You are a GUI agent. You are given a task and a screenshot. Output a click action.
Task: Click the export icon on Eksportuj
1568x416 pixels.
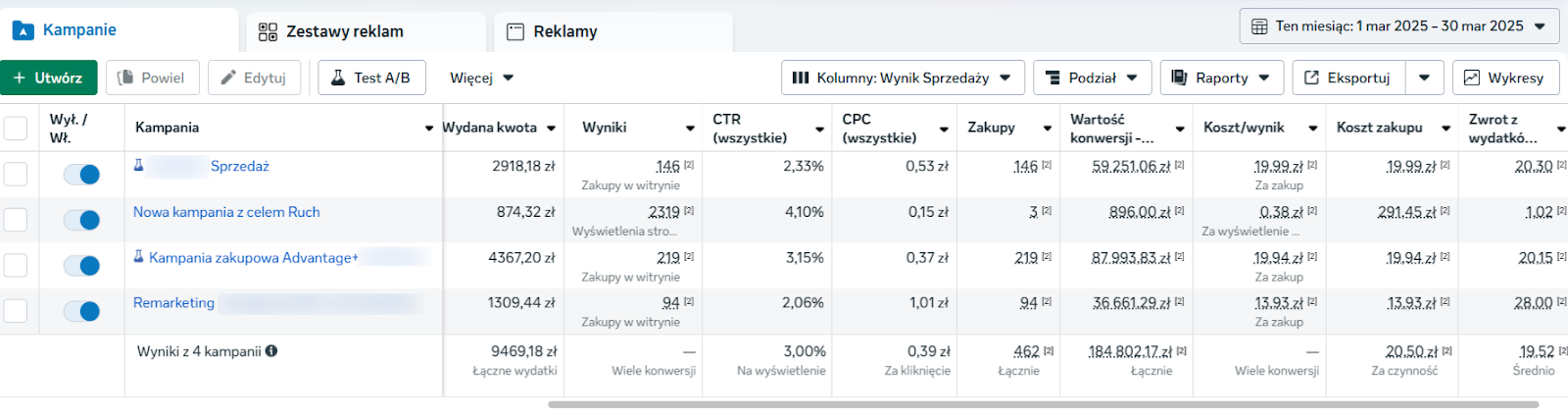pos(1311,78)
